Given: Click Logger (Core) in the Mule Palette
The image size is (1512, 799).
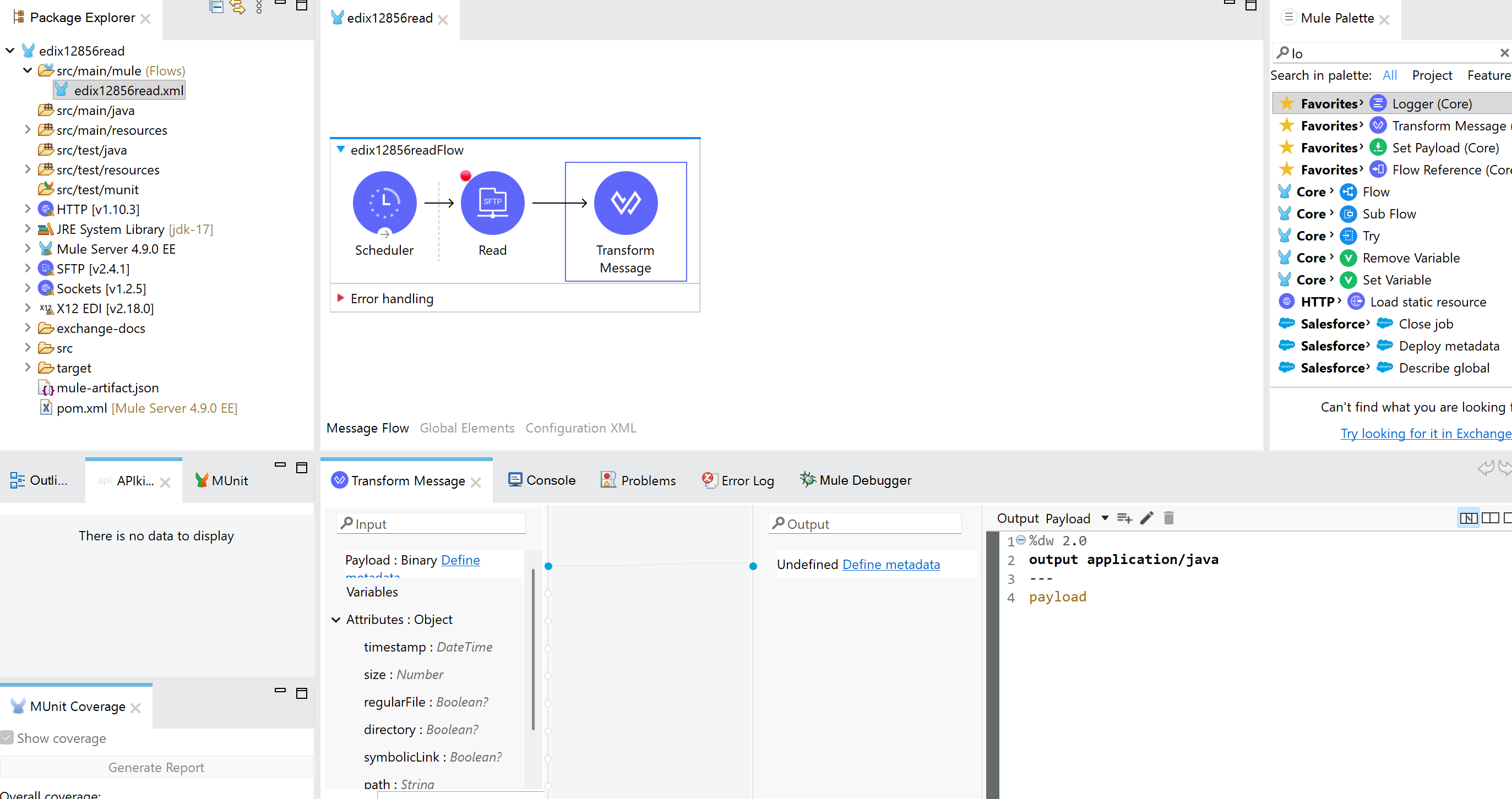Looking at the screenshot, I should point(1432,103).
